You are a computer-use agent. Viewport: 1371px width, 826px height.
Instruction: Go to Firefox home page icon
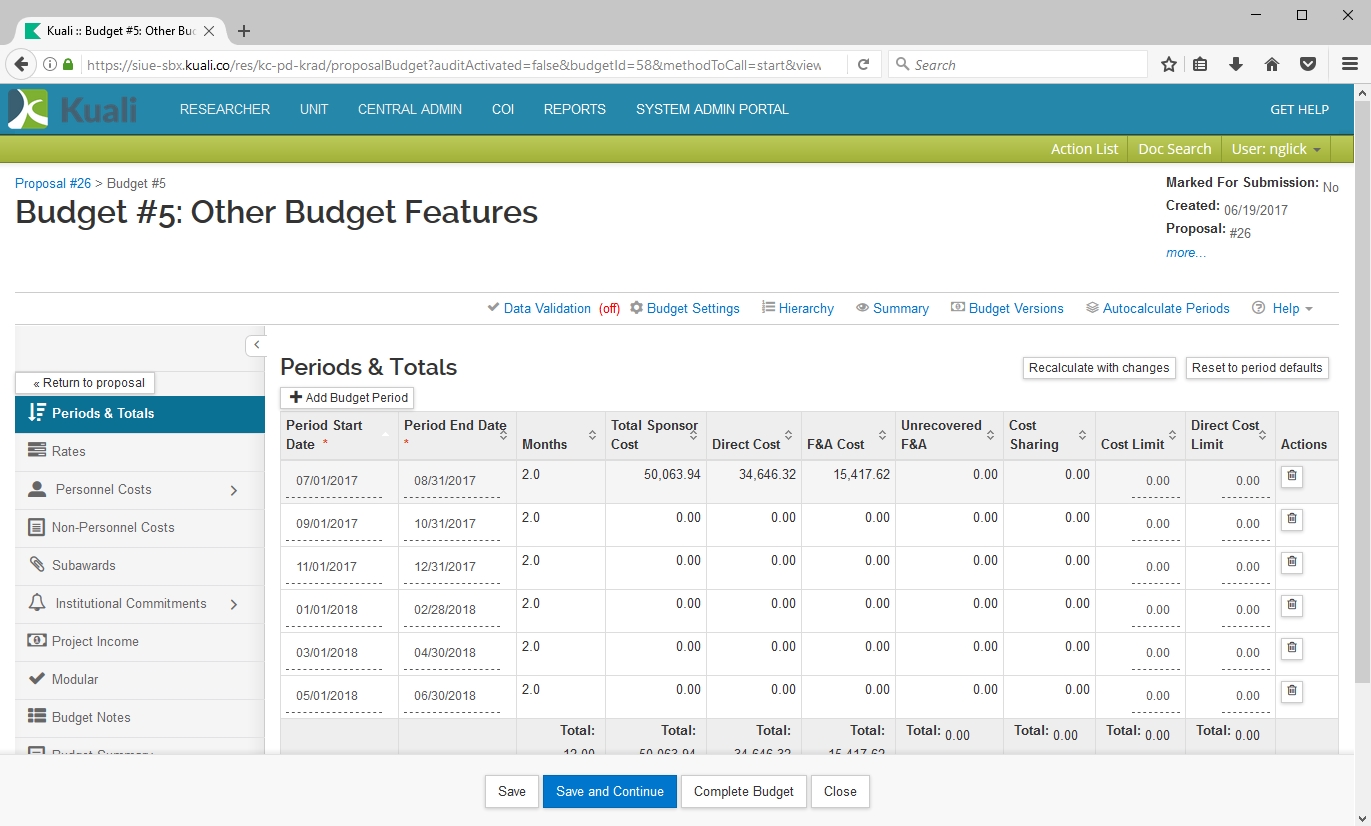click(x=1272, y=65)
